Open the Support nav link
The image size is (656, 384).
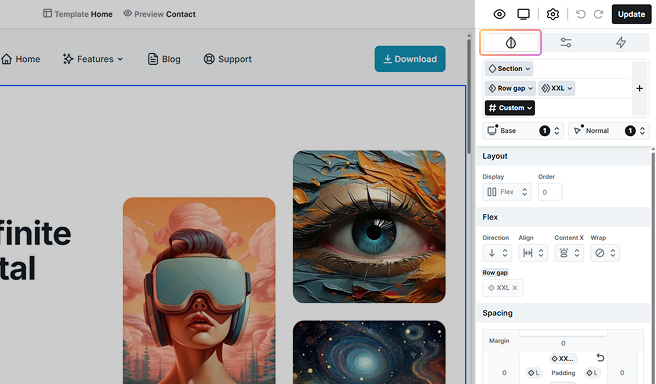[228, 59]
